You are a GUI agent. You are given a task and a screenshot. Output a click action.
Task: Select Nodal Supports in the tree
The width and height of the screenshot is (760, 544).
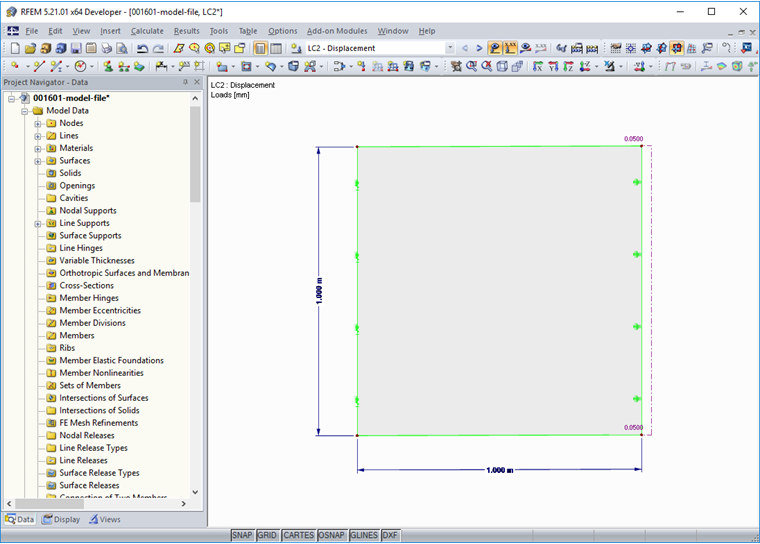pos(88,210)
